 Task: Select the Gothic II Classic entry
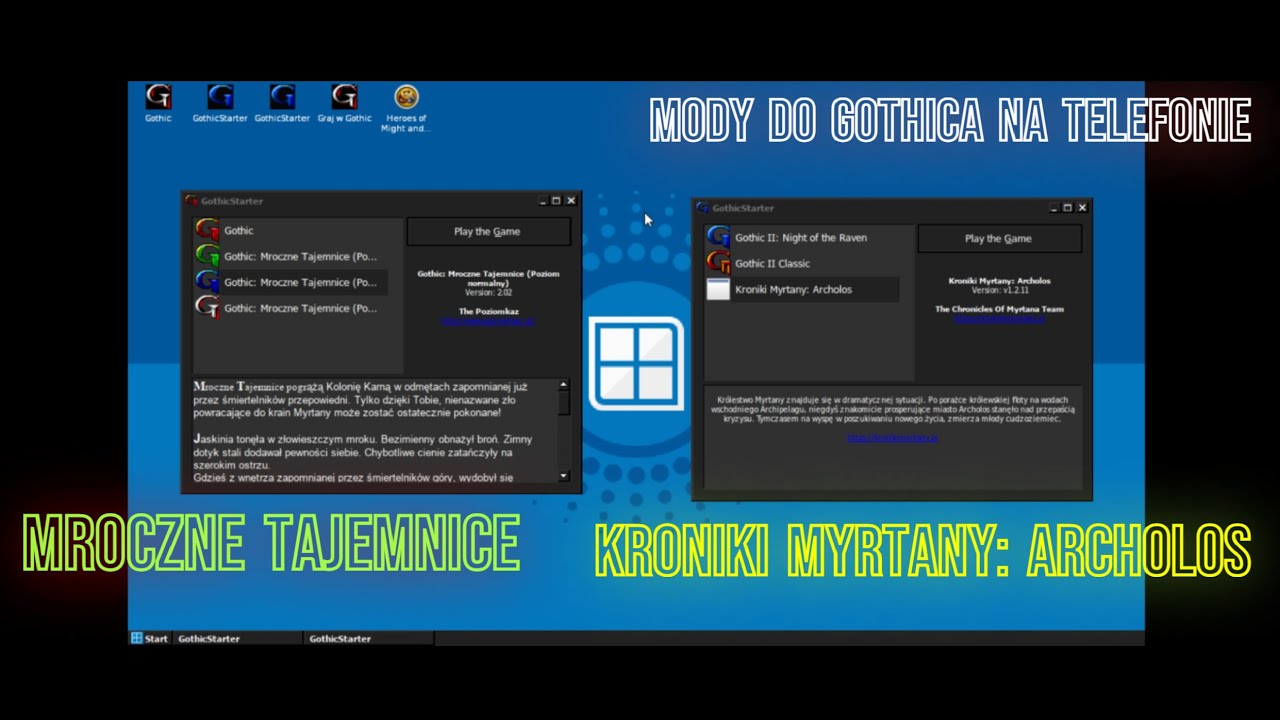coord(802,263)
